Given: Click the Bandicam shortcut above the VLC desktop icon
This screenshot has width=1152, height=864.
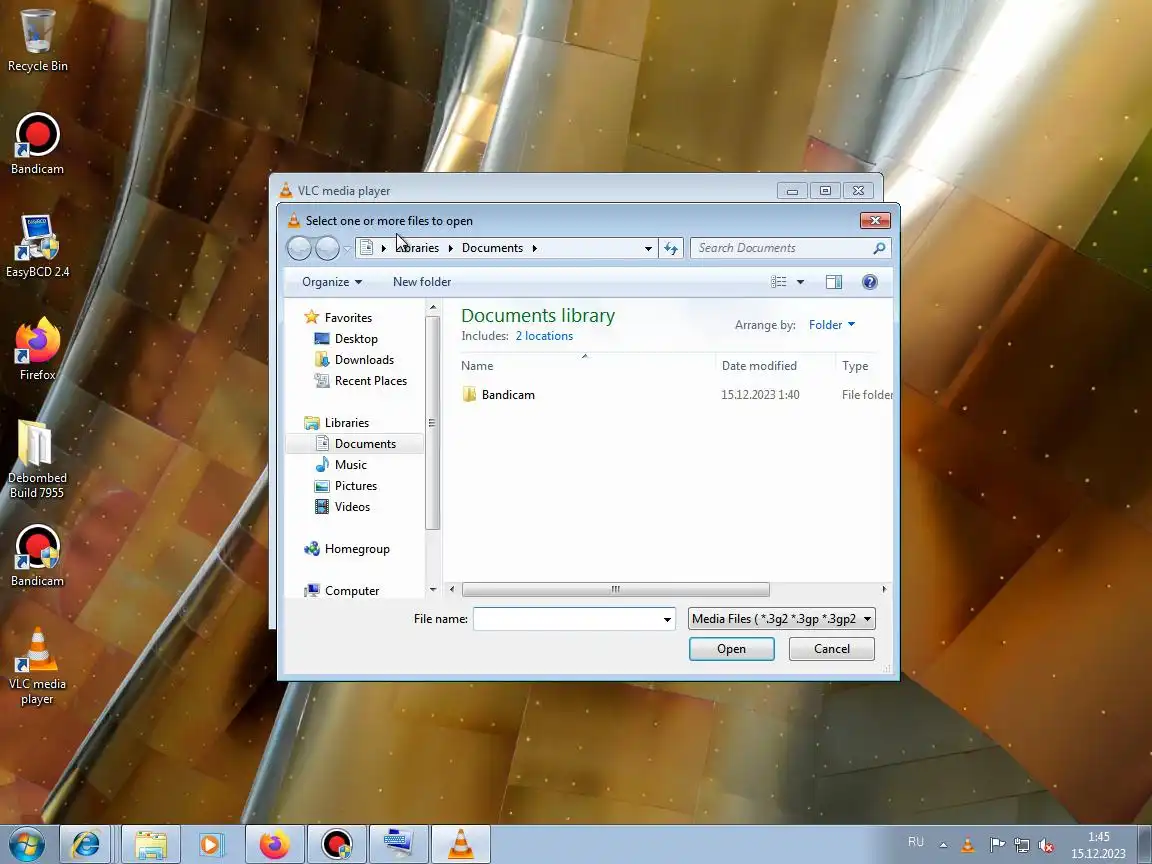Looking at the screenshot, I should (37, 555).
